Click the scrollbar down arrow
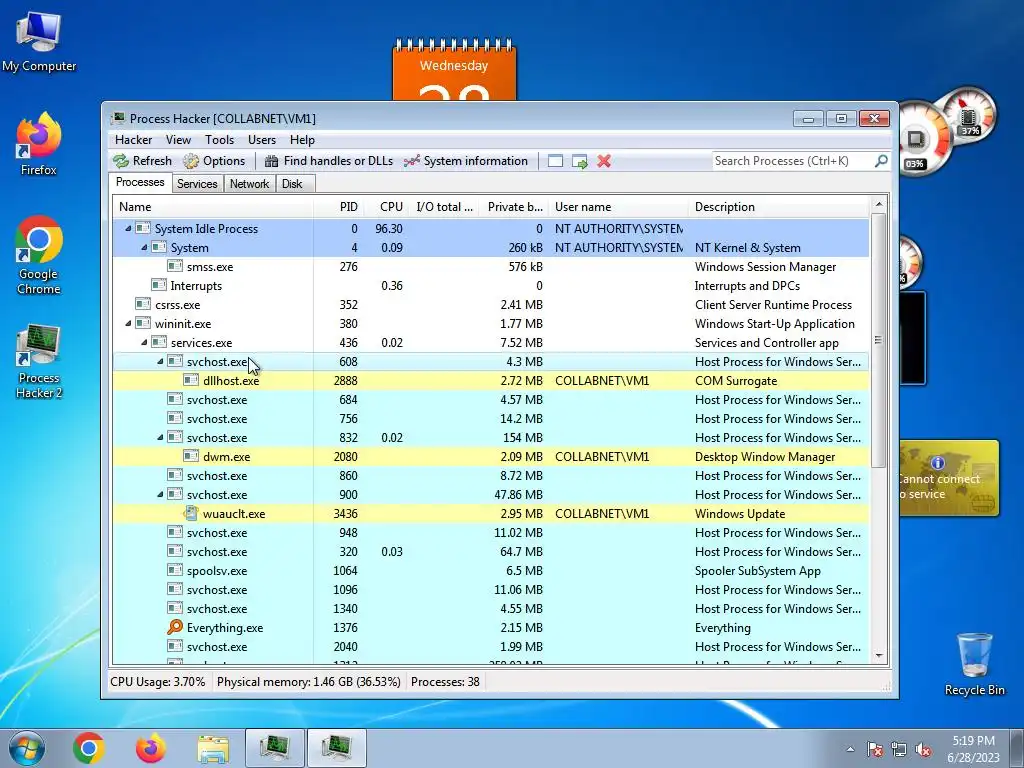The height and width of the screenshot is (768, 1024). (878, 656)
